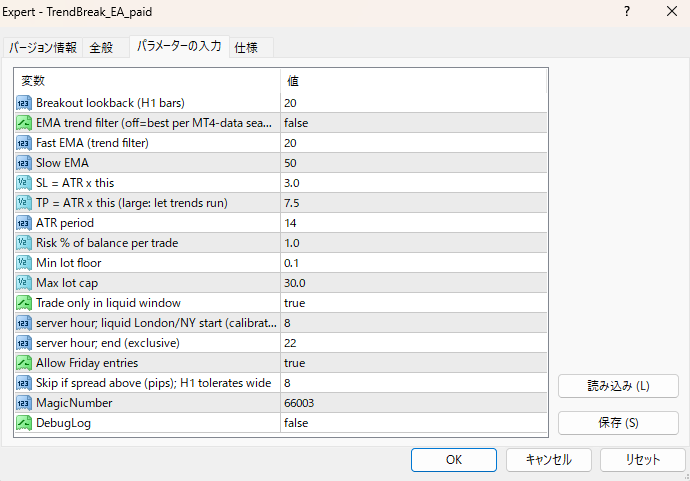This screenshot has height=481, width=690.
Task: Click the integer icon beside Slow EMA
Action: (24, 163)
